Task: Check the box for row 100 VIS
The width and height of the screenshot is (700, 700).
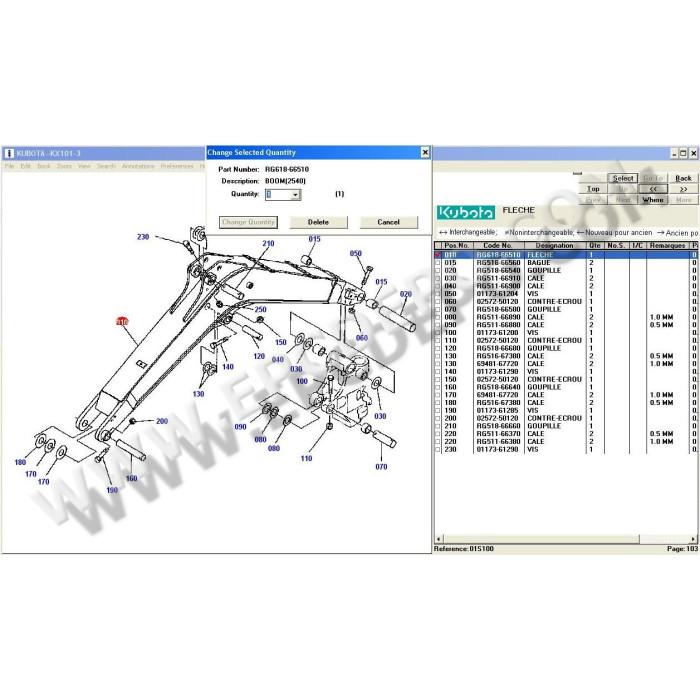Action: [438, 333]
